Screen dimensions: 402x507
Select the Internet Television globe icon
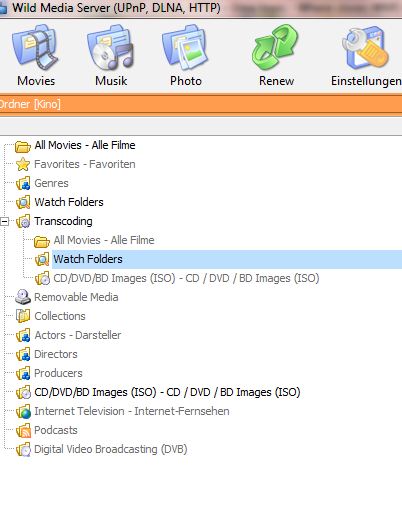tap(23, 411)
